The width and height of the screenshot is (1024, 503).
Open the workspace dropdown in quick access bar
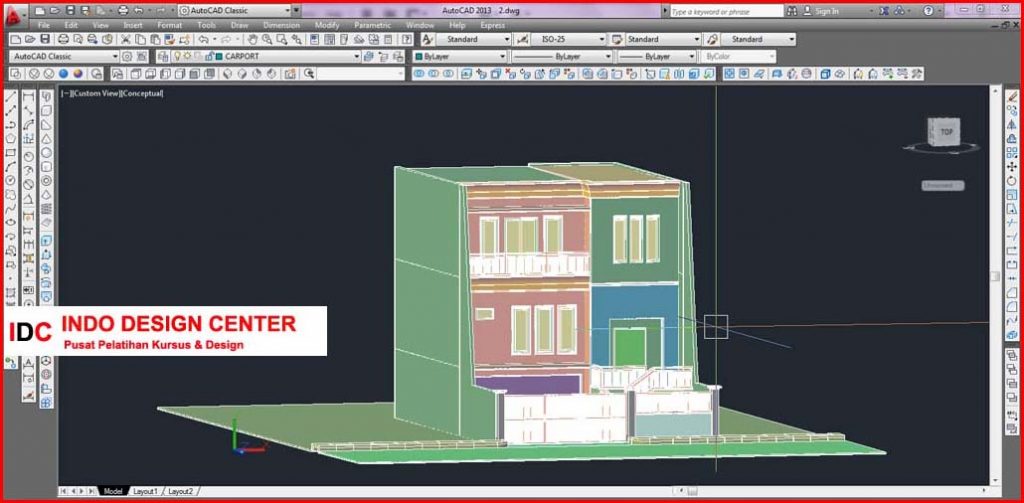click(234, 11)
